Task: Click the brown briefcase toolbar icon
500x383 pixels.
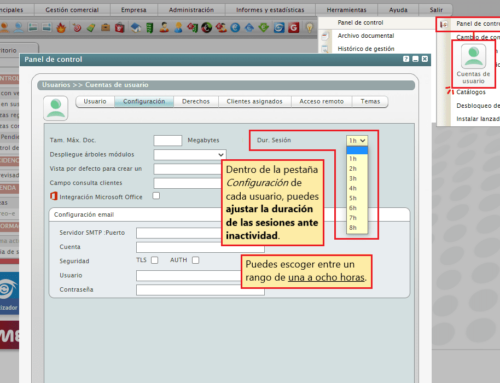Action: coord(106,27)
